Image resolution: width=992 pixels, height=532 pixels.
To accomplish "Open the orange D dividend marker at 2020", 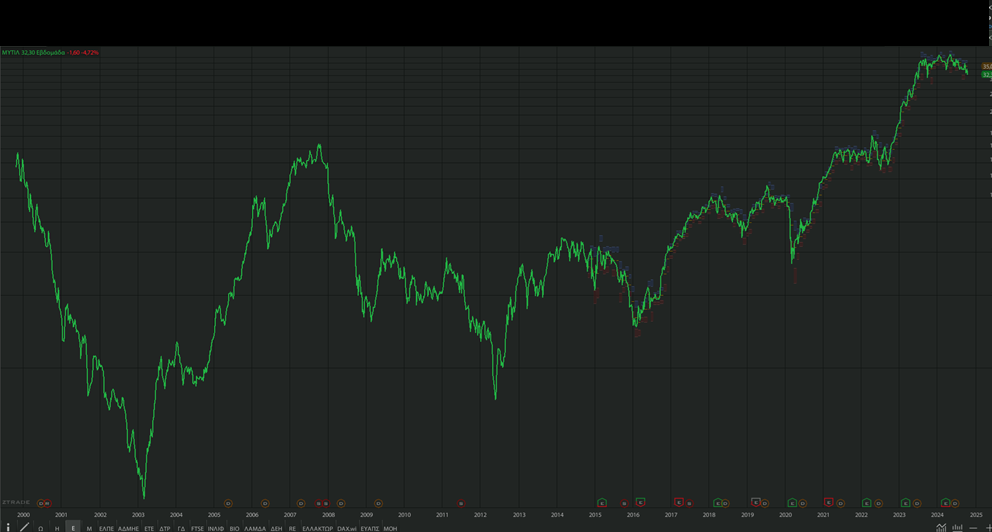I will (x=803, y=504).
